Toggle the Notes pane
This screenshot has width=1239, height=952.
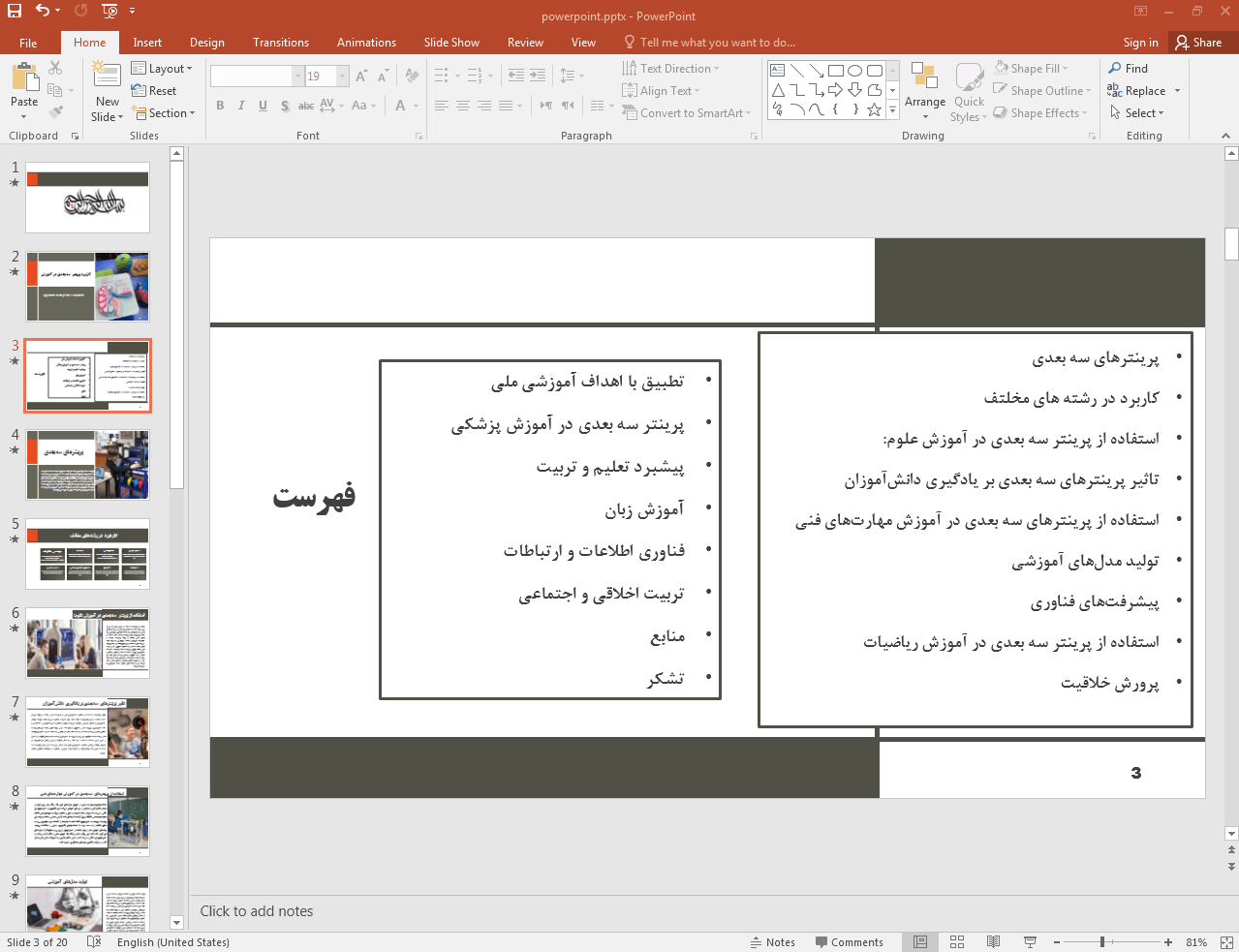tap(772, 942)
